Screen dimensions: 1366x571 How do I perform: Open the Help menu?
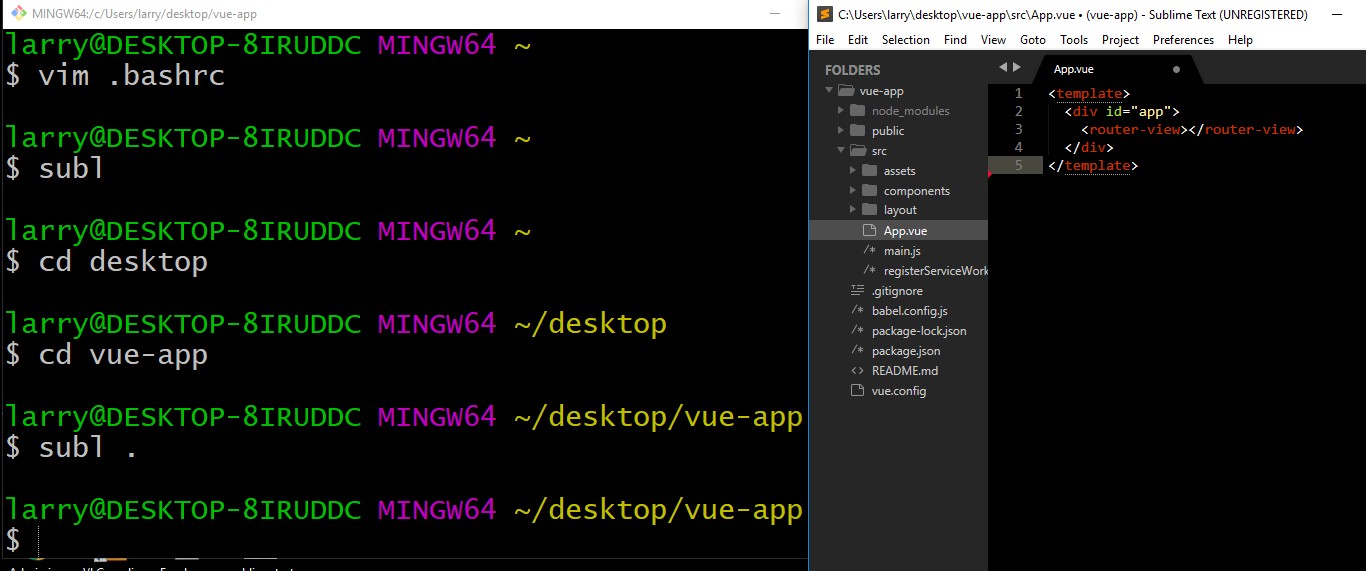[x=1240, y=40]
